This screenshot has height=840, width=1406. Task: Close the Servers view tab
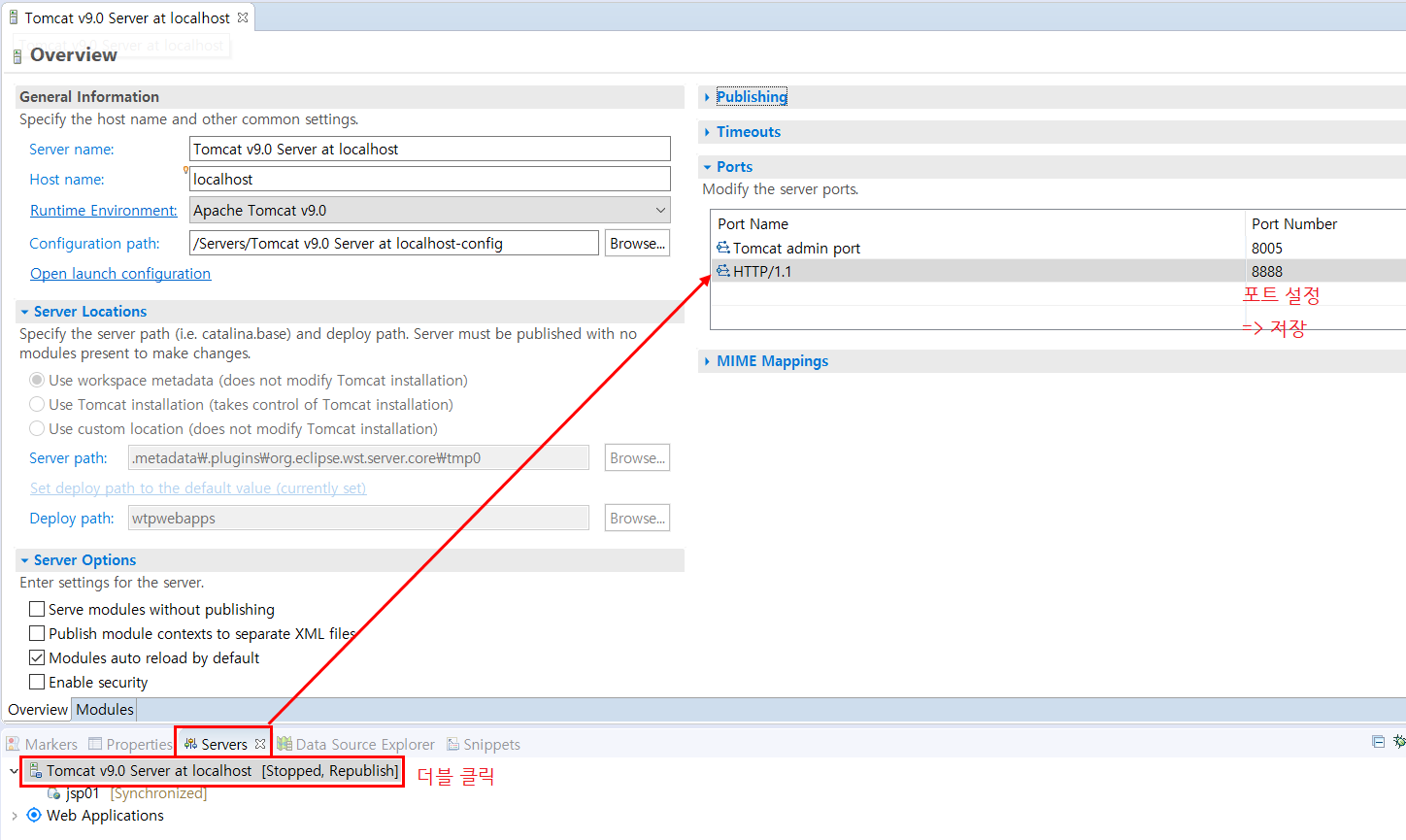pos(260,744)
